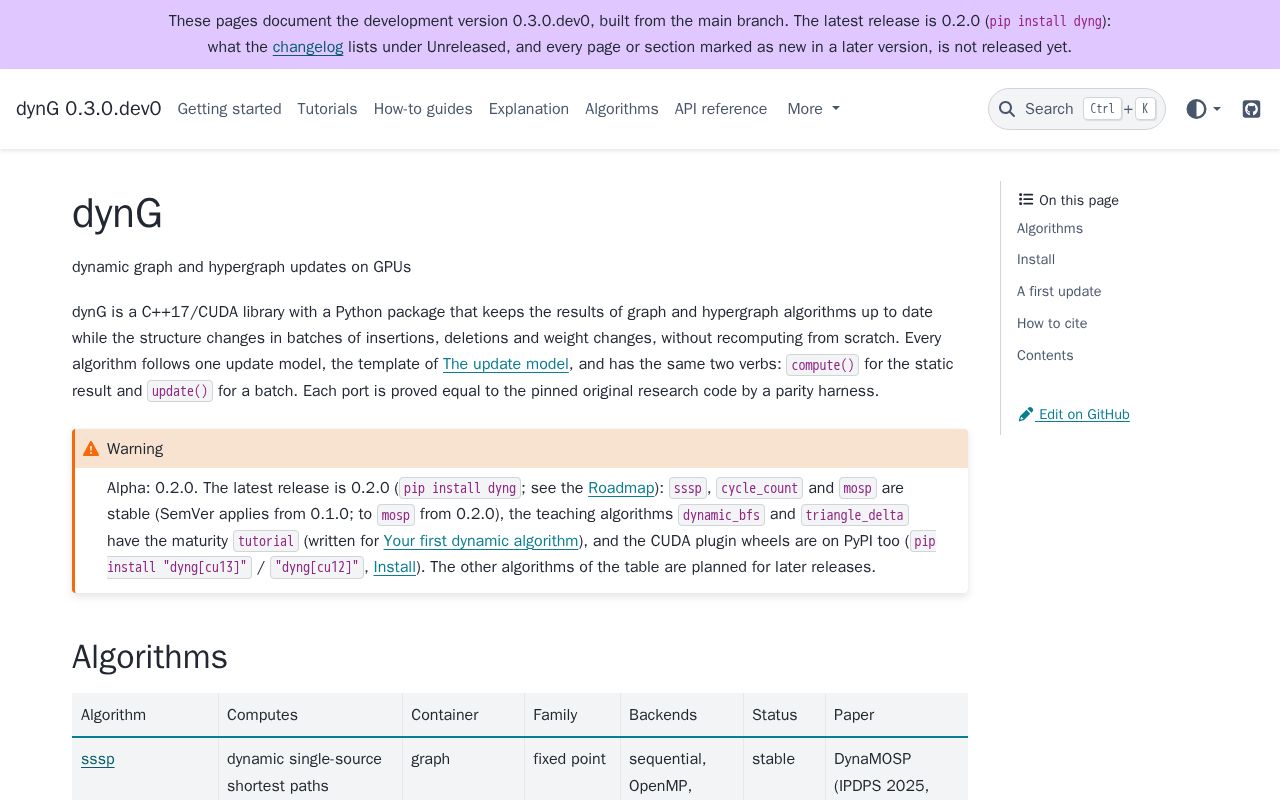
Task: Click the dynG 0.3.0.dev0 home brand link
Action: pyautogui.click(x=89, y=109)
